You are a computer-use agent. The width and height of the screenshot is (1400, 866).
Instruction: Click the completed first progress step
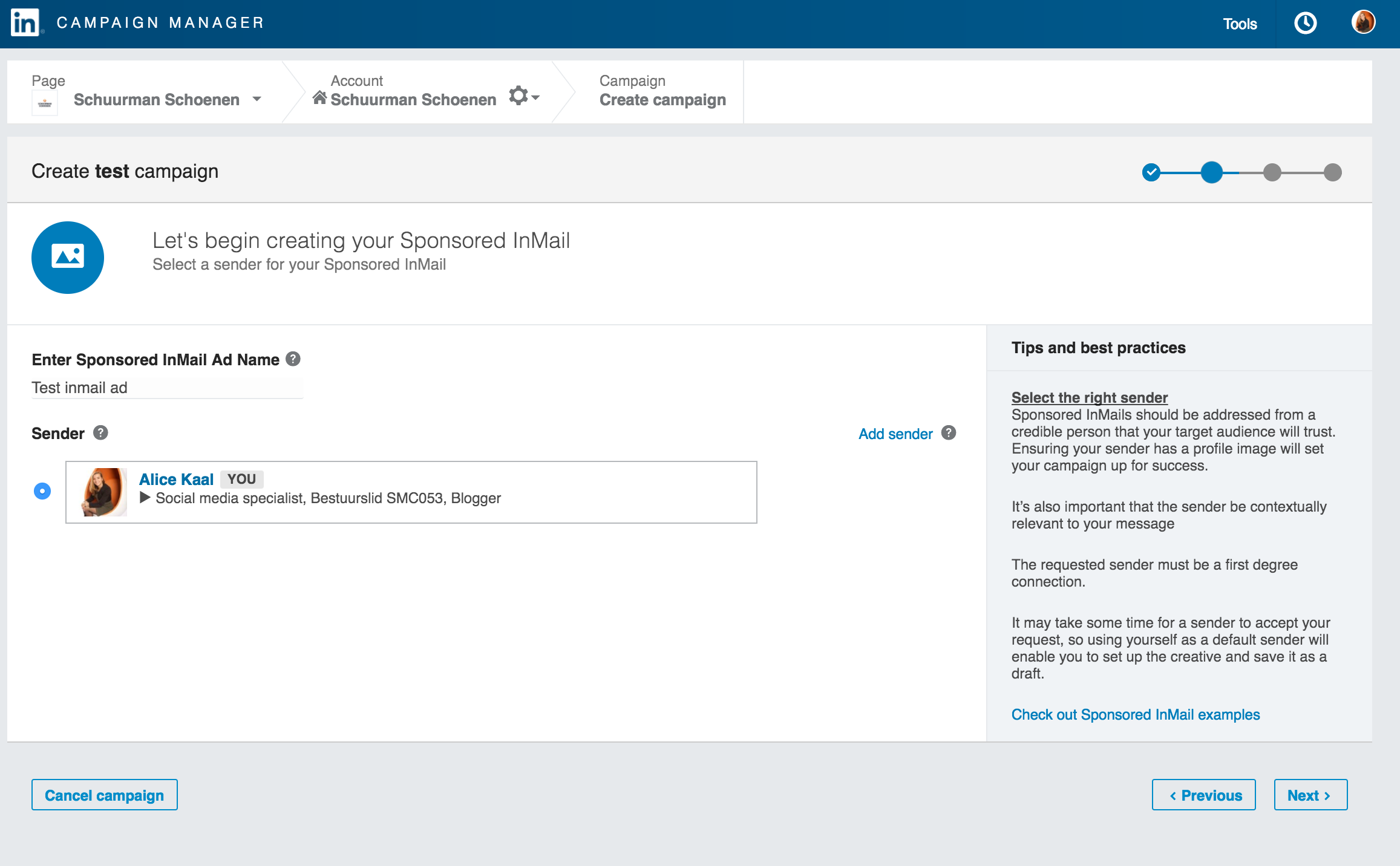coord(1151,172)
